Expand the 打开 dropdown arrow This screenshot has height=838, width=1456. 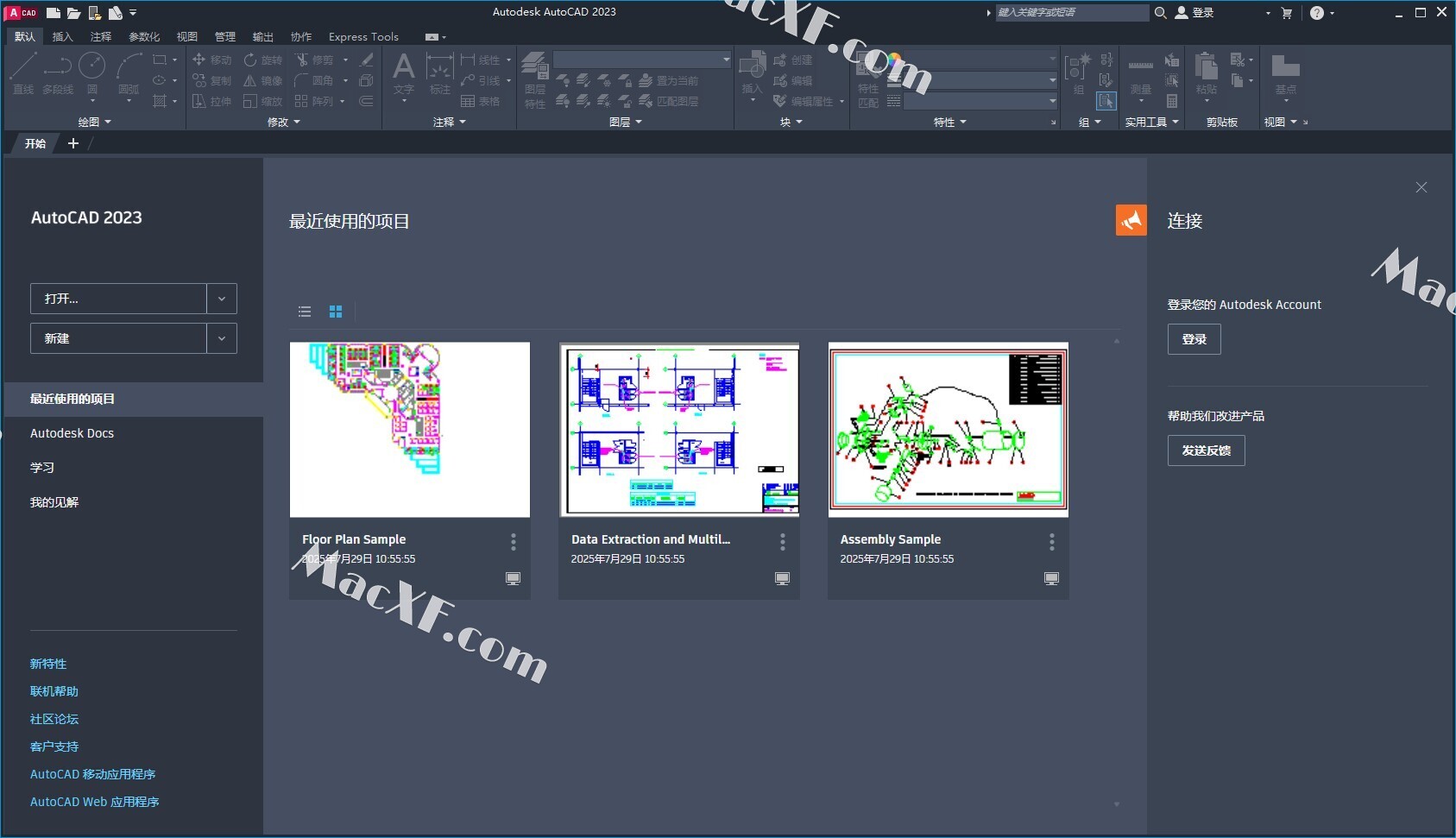[x=222, y=299]
